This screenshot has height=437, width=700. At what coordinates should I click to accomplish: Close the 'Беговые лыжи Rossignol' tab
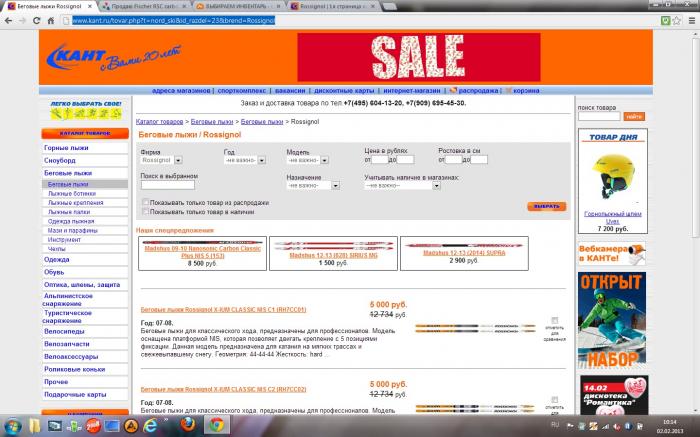[x=90, y=7]
